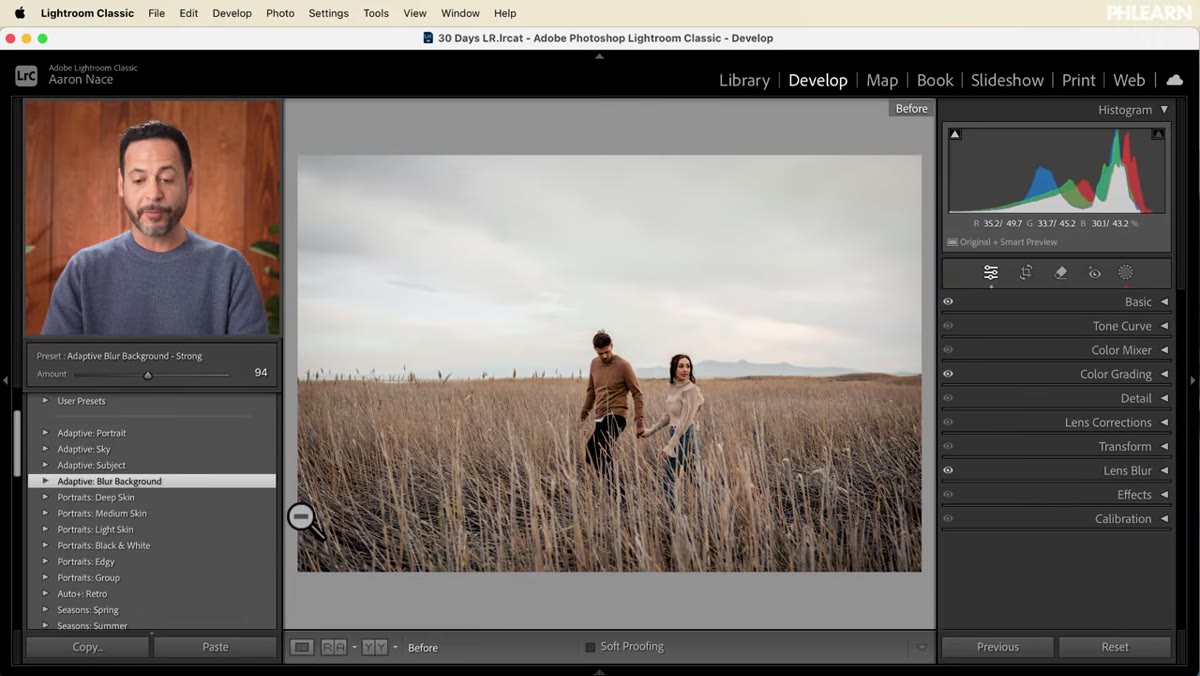1200x676 pixels.
Task: Click the Amount value 94 field
Action: pos(260,373)
